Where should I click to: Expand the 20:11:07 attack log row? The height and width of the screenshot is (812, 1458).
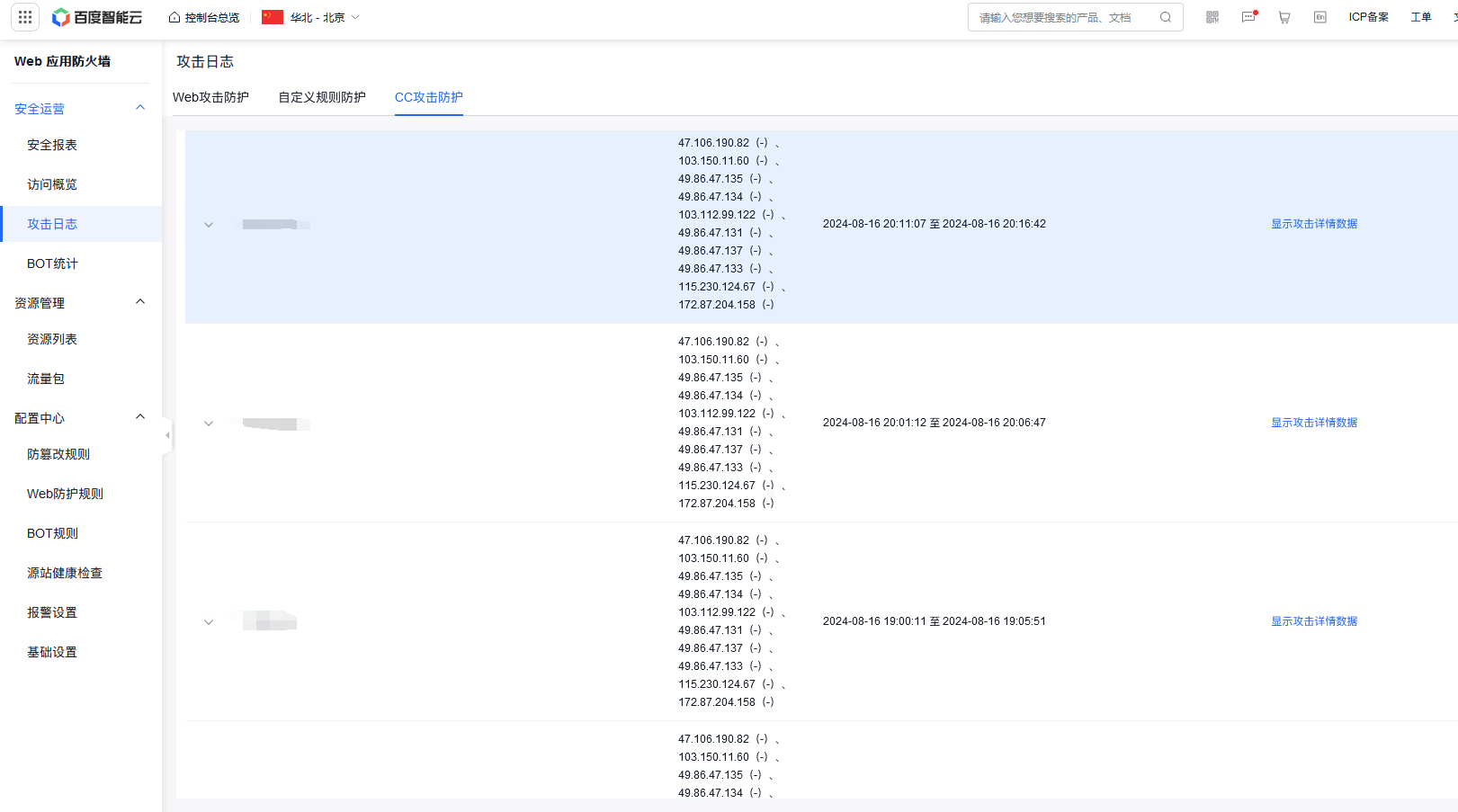point(209,225)
